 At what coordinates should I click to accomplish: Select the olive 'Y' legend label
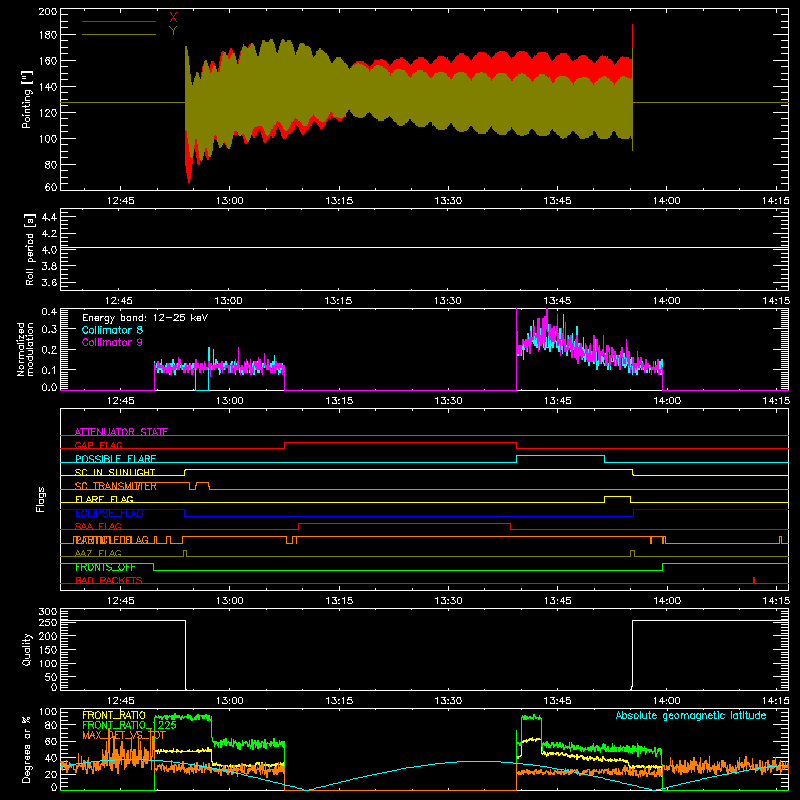[173, 31]
